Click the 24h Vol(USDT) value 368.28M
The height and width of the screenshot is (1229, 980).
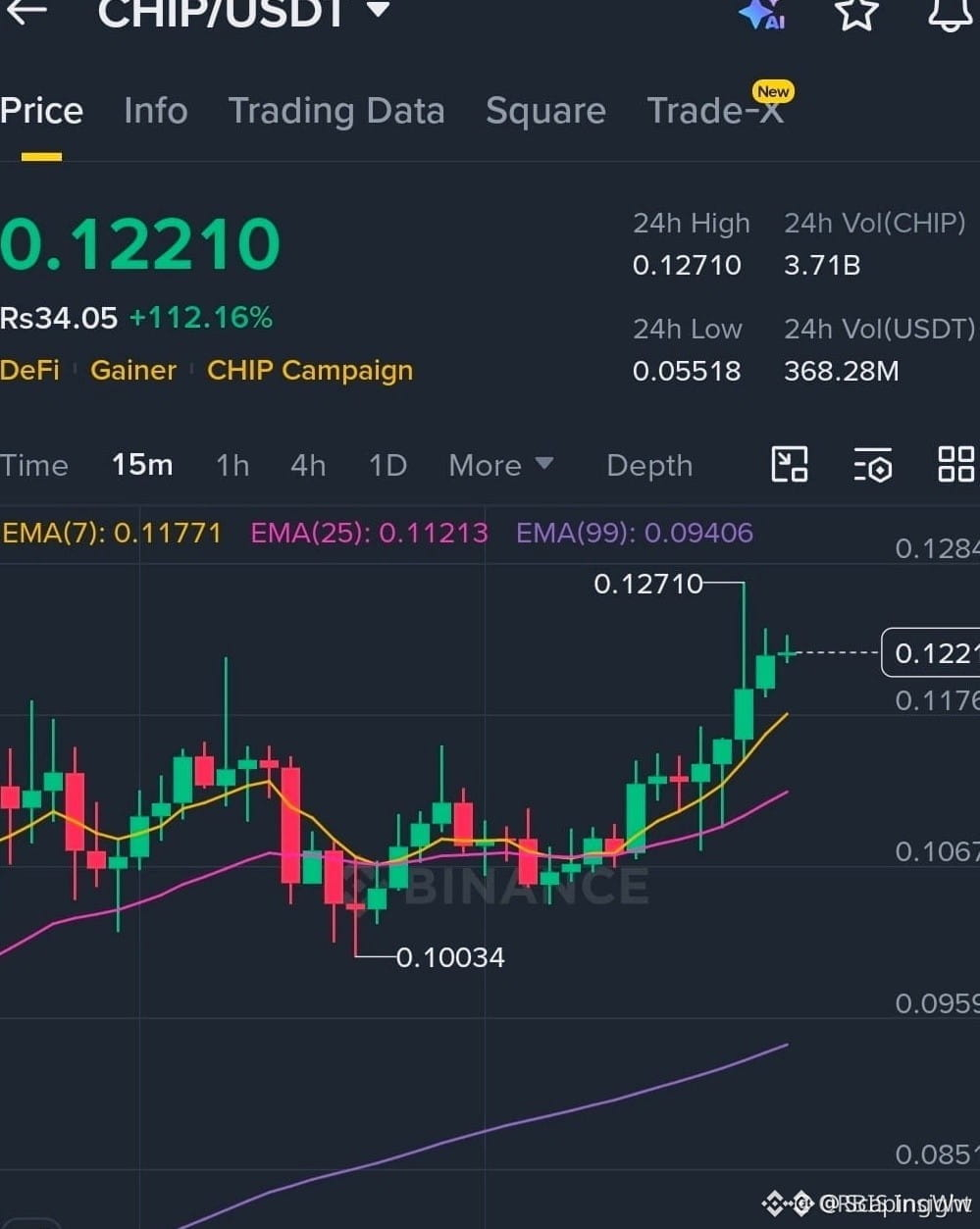[x=841, y=371]
